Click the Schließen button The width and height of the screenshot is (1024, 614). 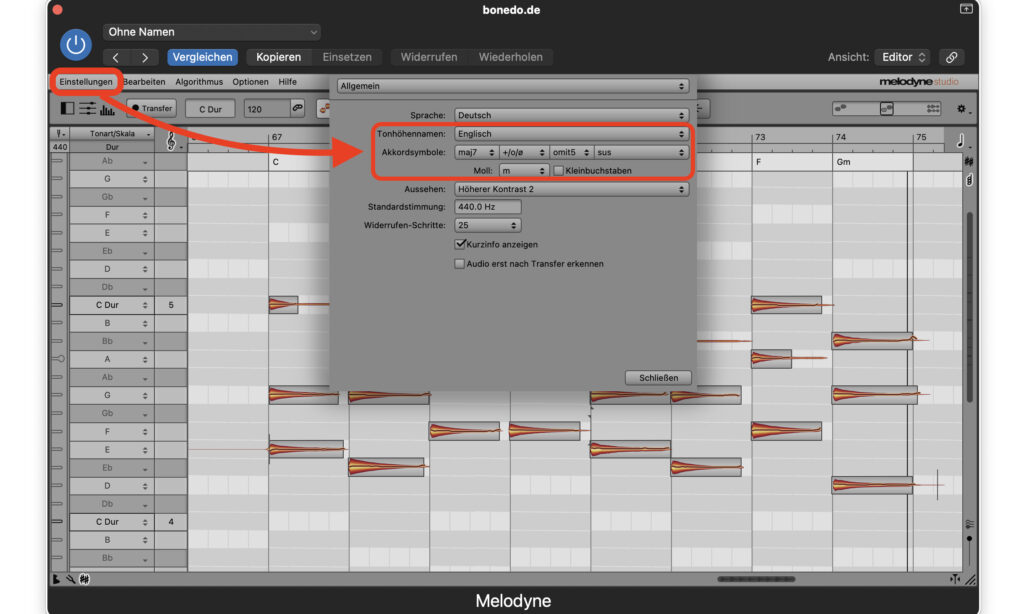point(658,378)
